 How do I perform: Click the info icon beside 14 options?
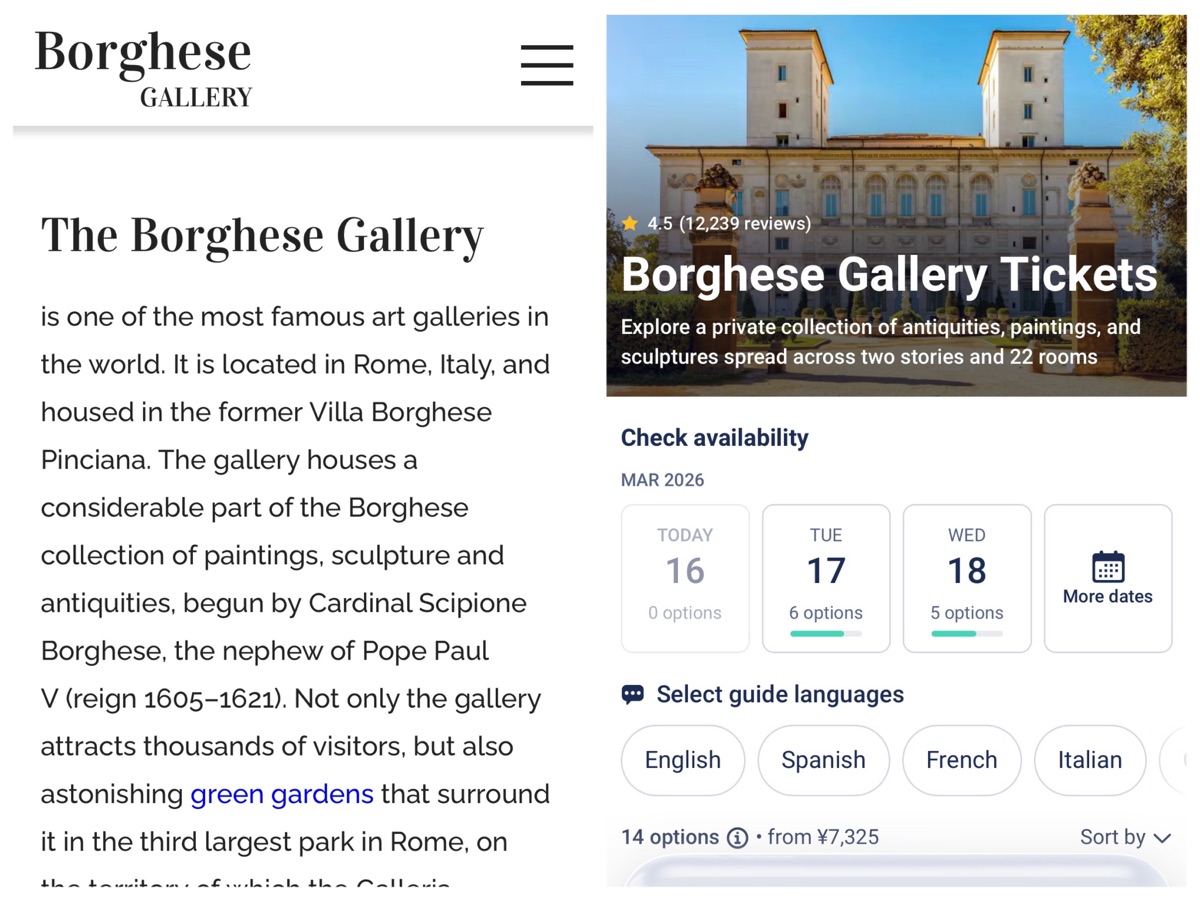coord(738,838)
